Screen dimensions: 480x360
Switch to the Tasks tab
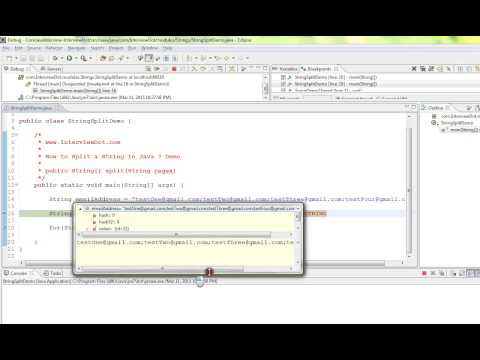[x=53, y=273]
